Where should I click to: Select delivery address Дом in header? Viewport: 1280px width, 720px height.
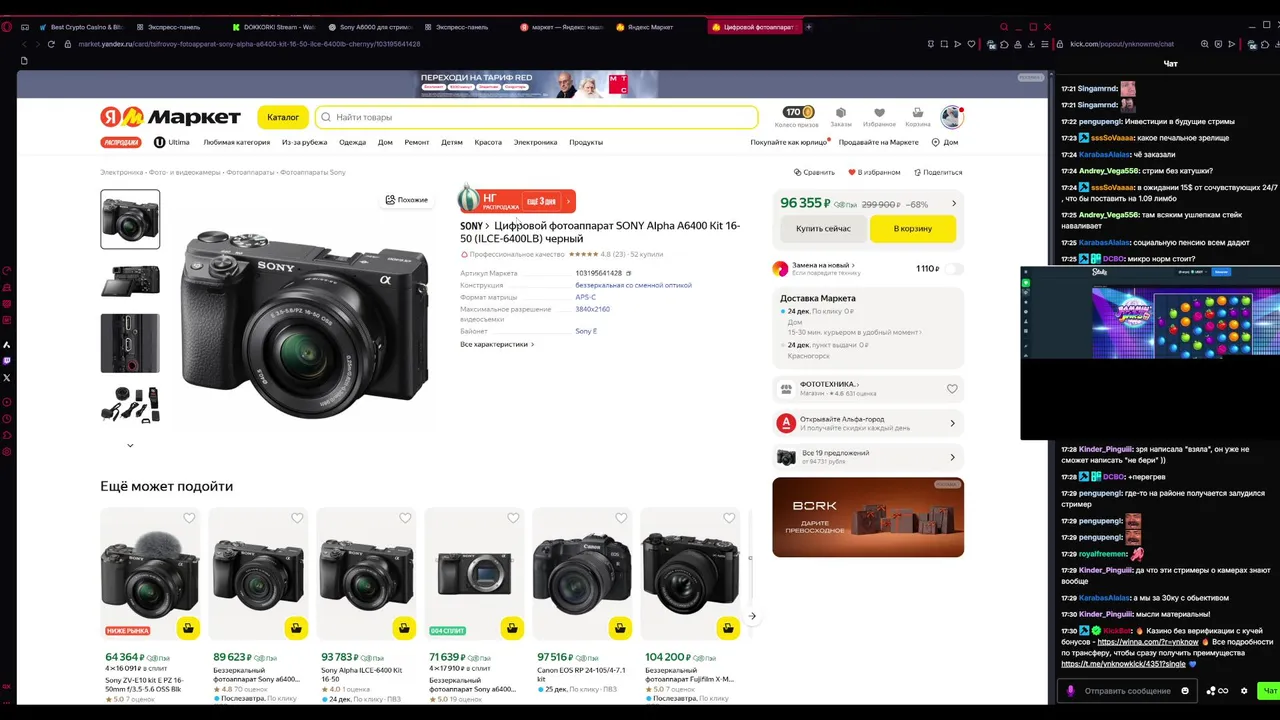click(945, 142)
